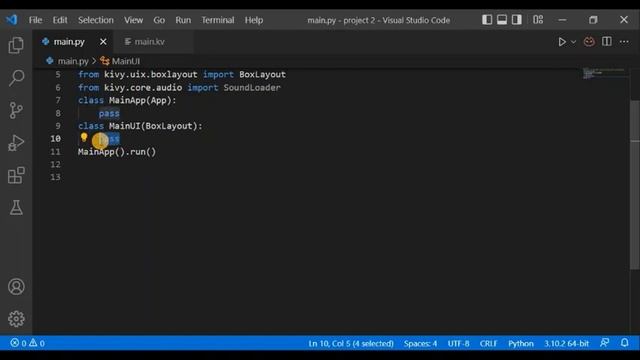Screen dimensions: 640x360
Task: Open the Accounts menu icon
Action: [16, 287]
